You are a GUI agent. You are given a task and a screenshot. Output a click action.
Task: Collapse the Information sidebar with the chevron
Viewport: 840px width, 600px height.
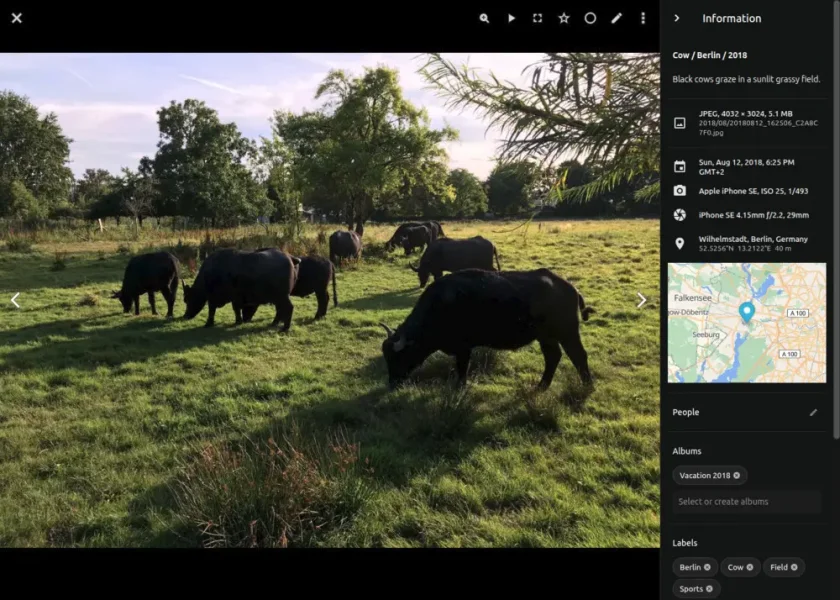677,18
